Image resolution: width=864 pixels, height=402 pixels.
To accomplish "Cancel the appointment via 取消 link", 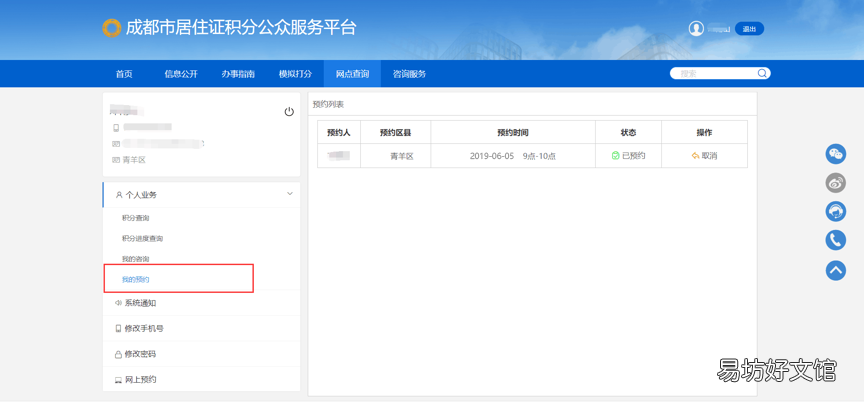I will [709, 156].
